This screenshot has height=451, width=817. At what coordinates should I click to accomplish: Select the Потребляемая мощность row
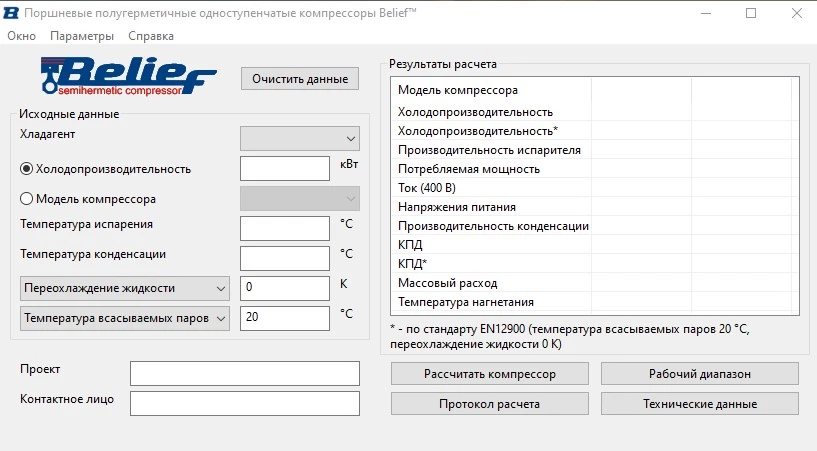point(595,169)
